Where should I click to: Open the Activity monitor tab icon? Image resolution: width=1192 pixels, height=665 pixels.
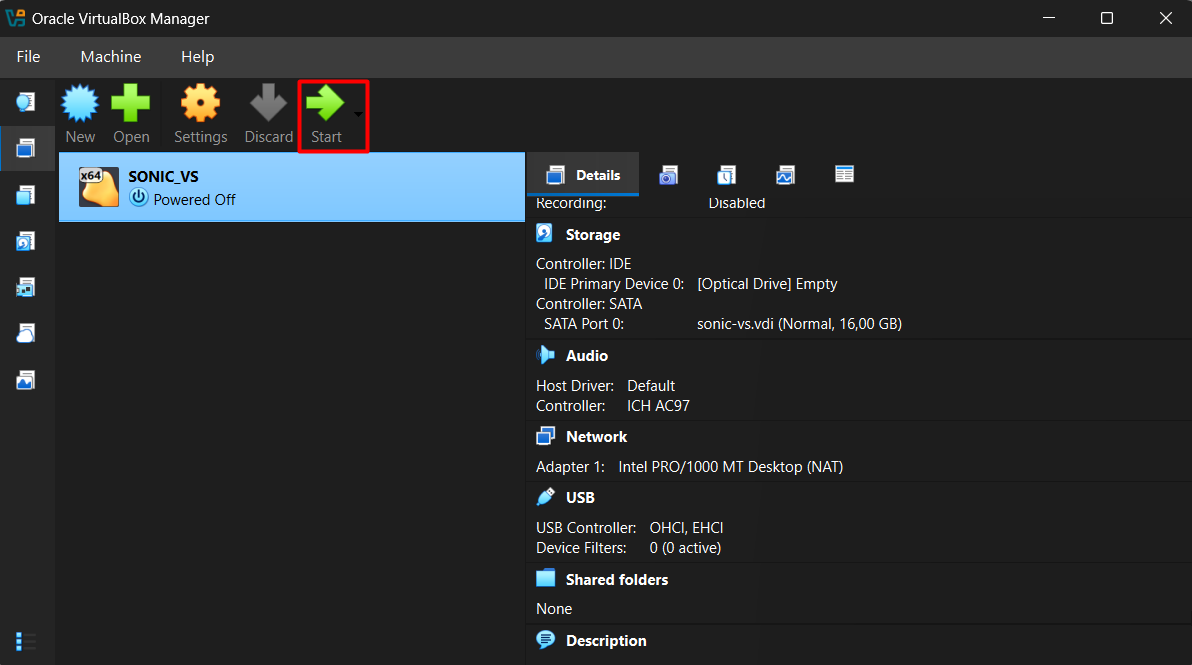click(x=785, y=176)
